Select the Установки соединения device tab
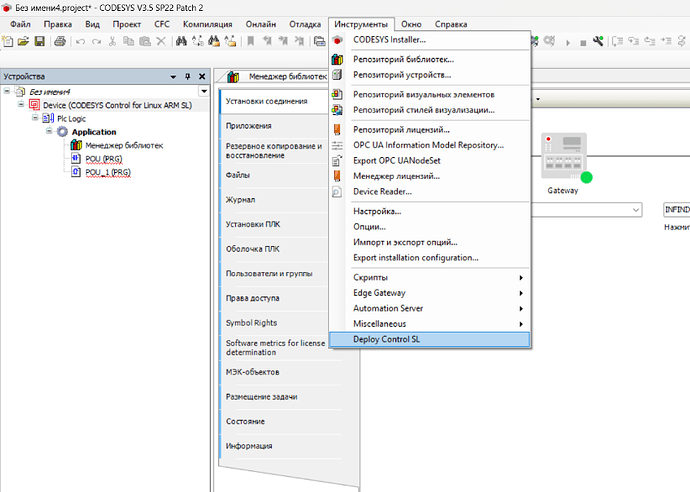This screenshot has width=690, height=492. coord(274,101)
